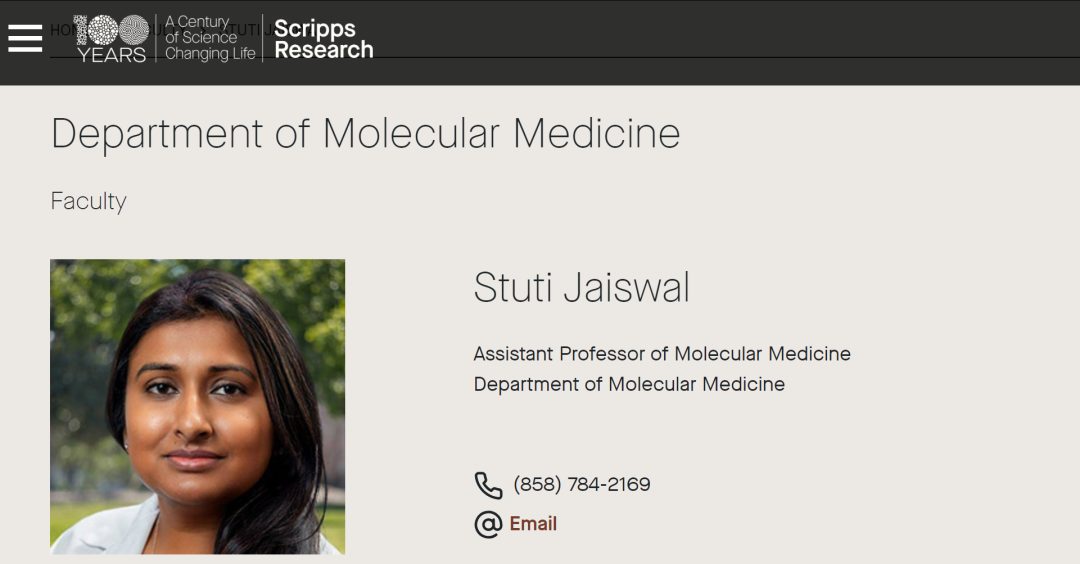Click the Assistant Professor of Molecular Medicine title
The width and height of the screenshot is (1080, 564).
[x=662, y=354]
